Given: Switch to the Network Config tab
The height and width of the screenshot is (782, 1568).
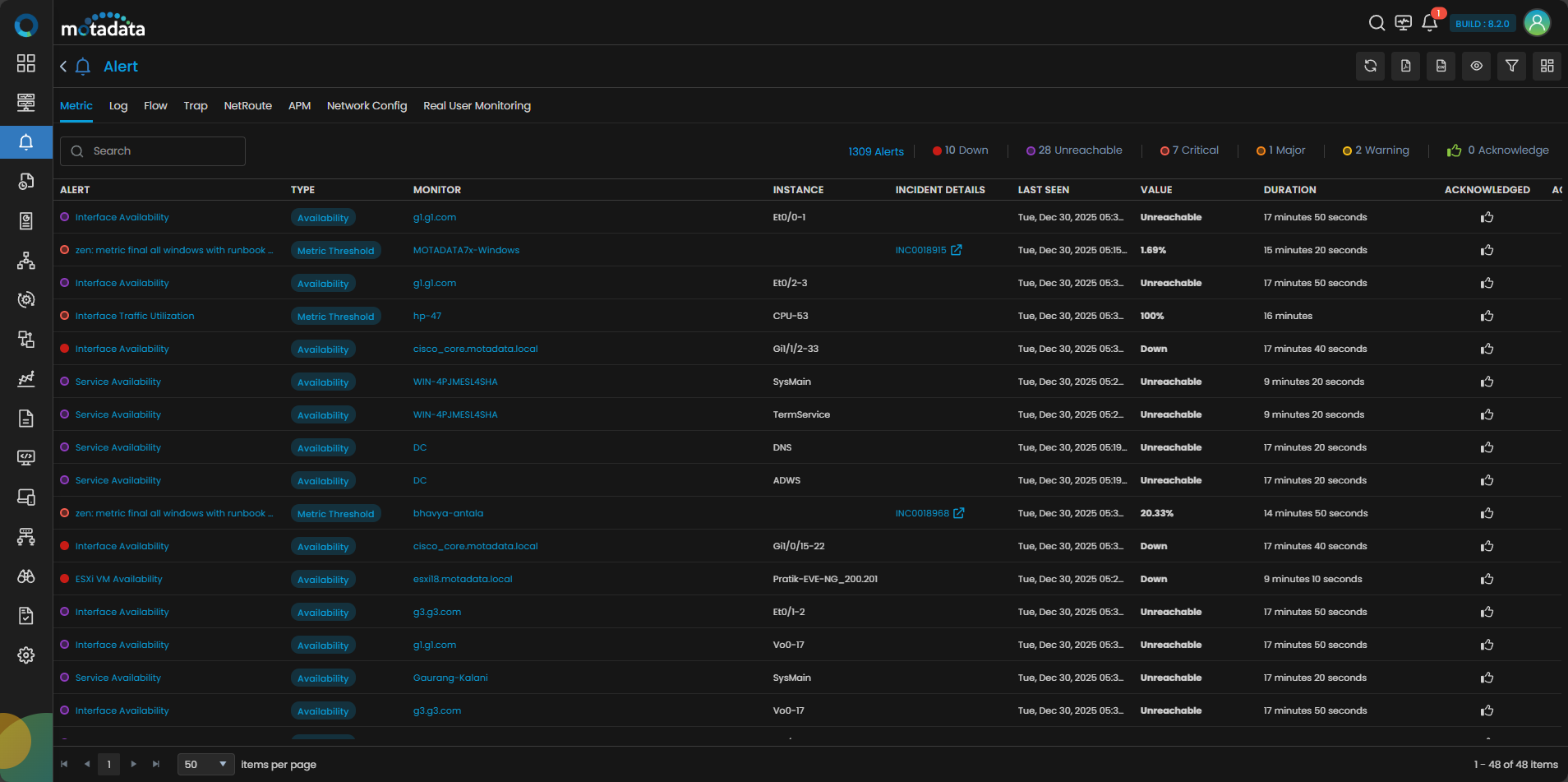Looking at the screenshot, I should [x=367, y=106].
